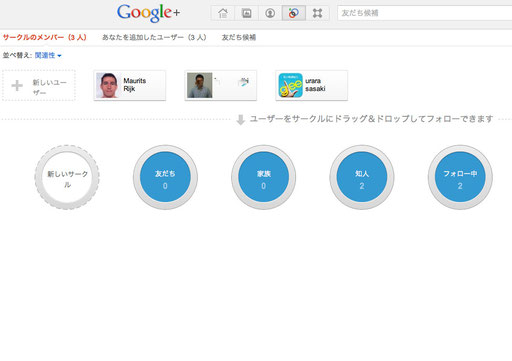Open the Profile icon in toolbar
The height and width of the screenshot is (361, 512).
click(270, 13)
